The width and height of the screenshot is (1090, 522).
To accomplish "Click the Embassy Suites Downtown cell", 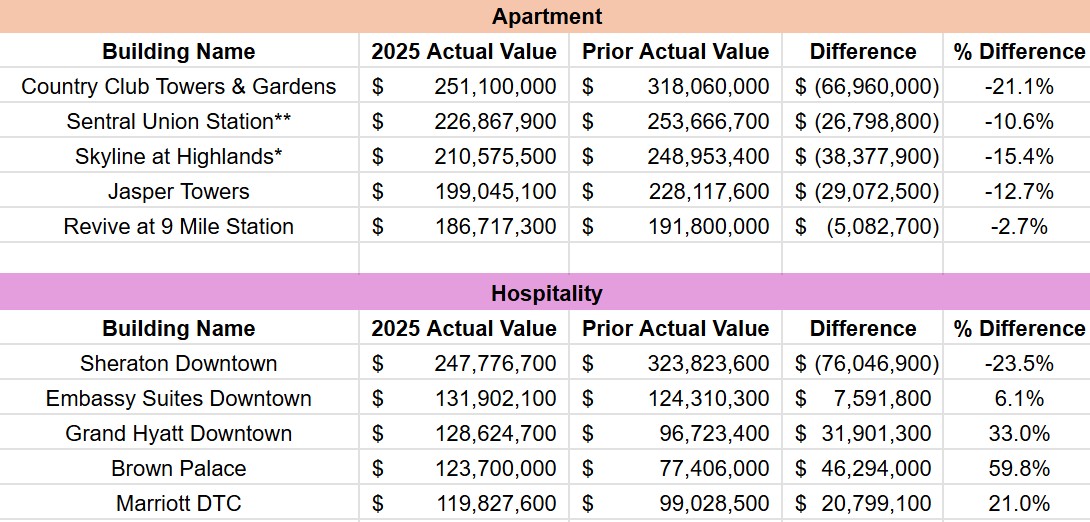I will [179, 398].
